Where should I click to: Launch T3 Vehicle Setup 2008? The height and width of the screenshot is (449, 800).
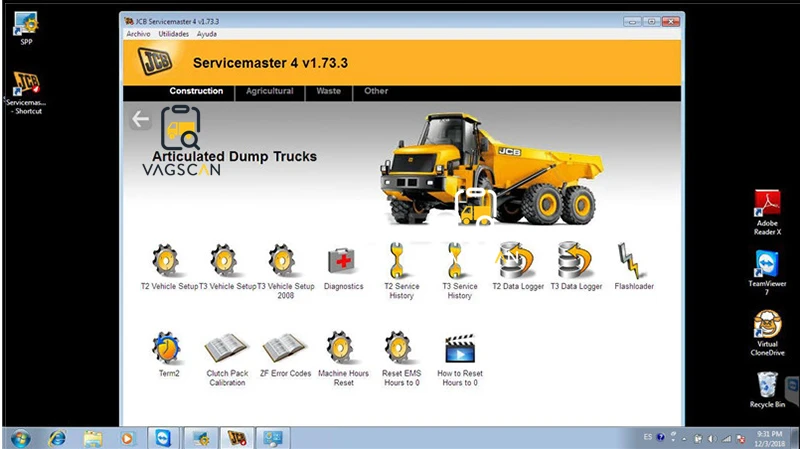283,261
